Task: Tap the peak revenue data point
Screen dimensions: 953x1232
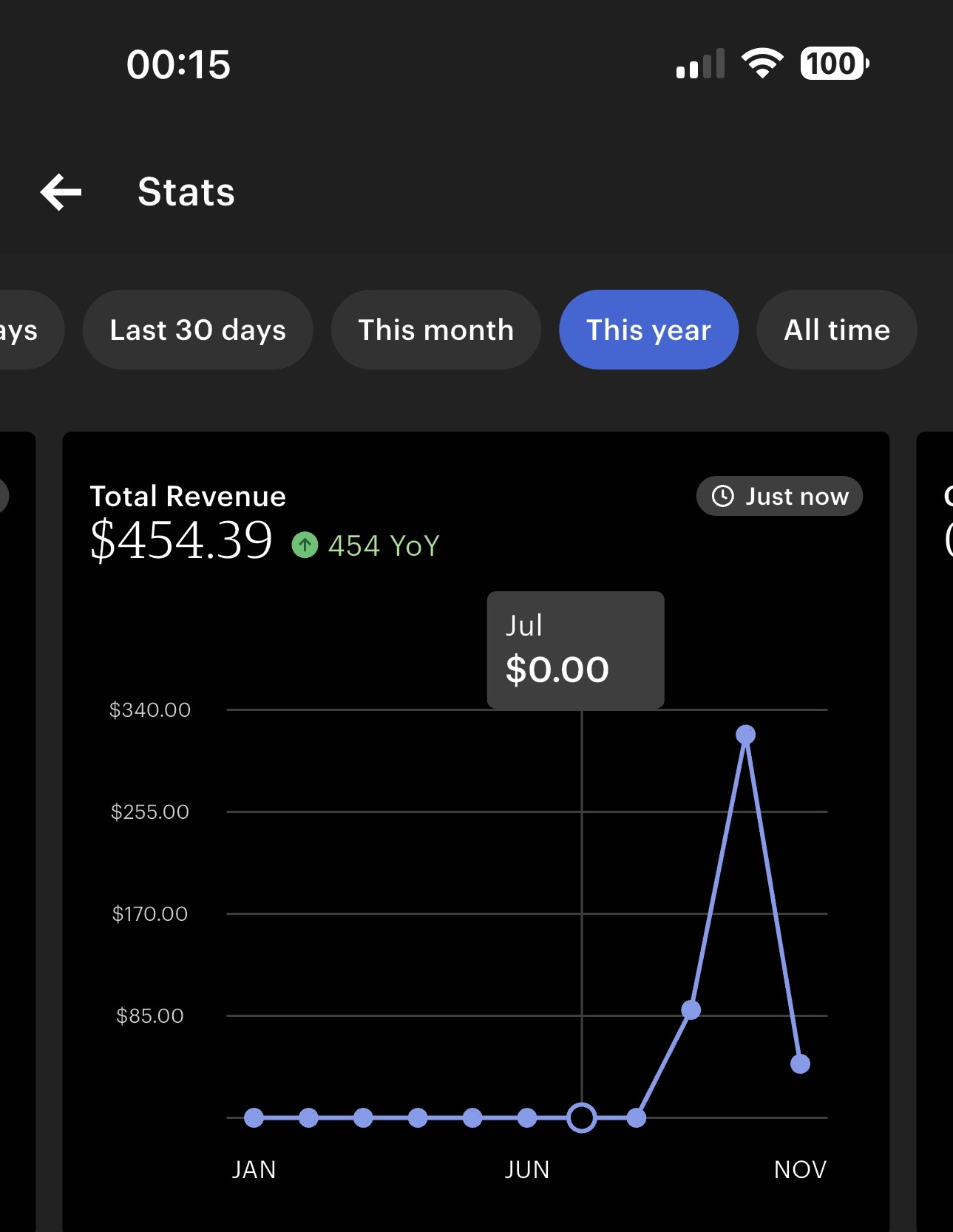Action: click(745, 735)
